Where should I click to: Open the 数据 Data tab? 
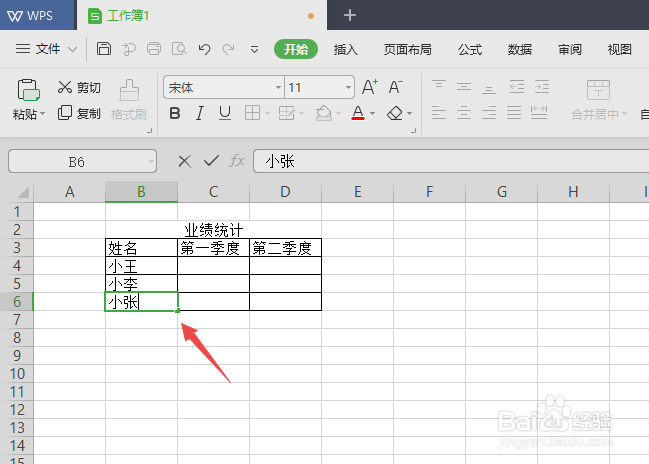pyautogui.click(x=520, y=50)
